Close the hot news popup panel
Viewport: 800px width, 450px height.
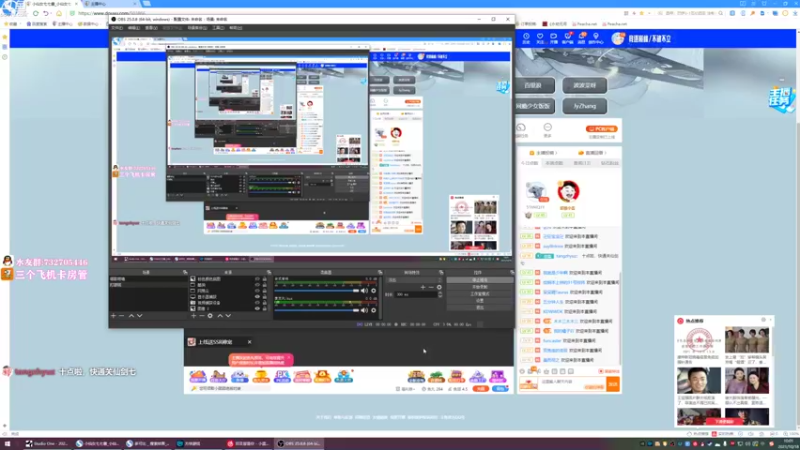click(770, 320)
